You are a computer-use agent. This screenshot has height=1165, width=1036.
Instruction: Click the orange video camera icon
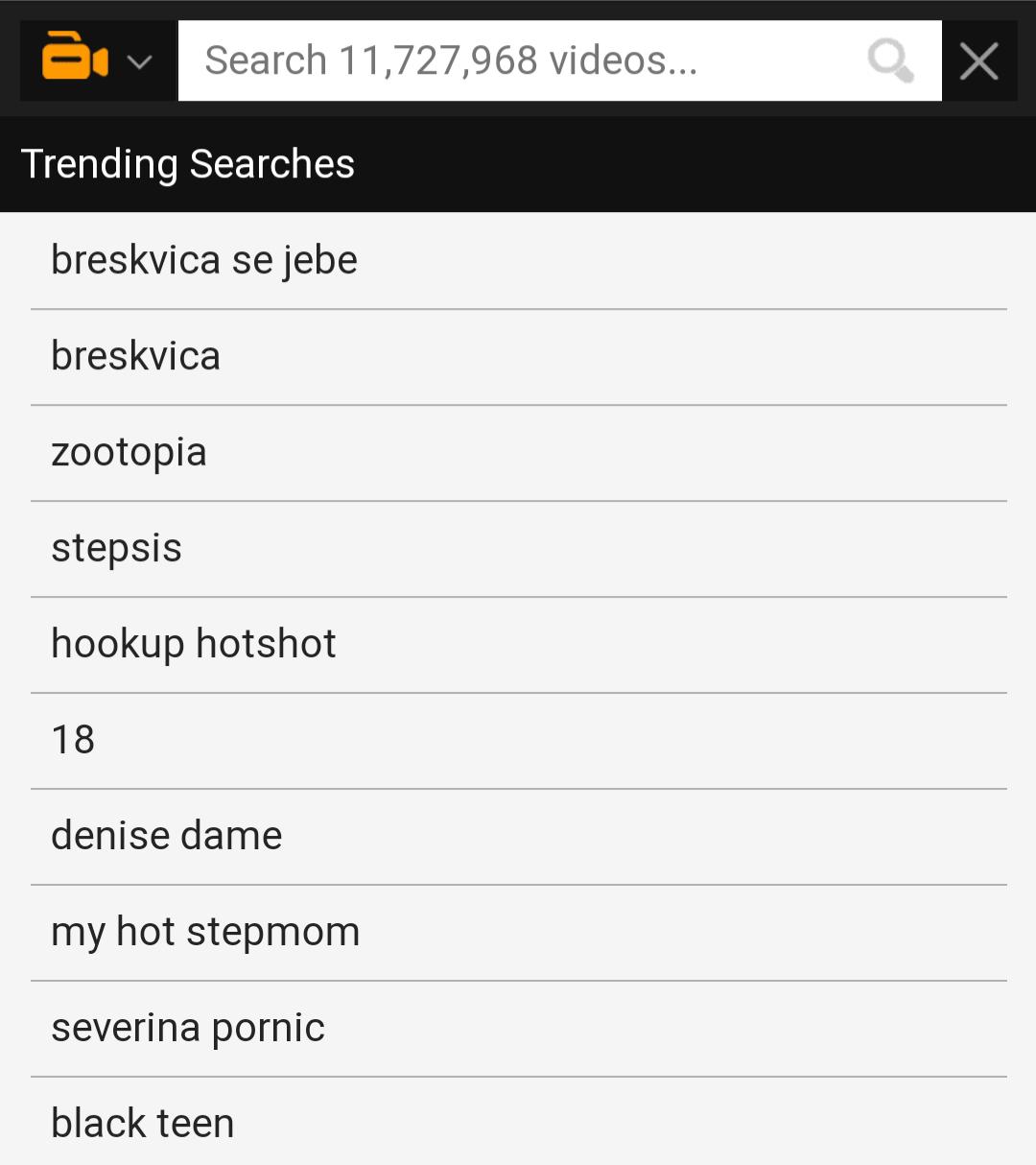[x=74, y=59]
